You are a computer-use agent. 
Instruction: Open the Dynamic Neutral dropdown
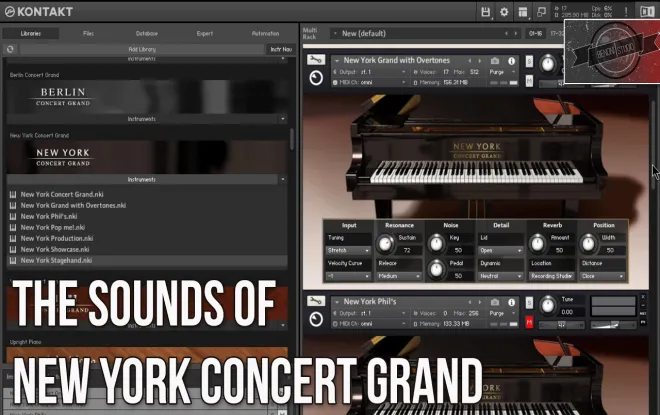500,276
